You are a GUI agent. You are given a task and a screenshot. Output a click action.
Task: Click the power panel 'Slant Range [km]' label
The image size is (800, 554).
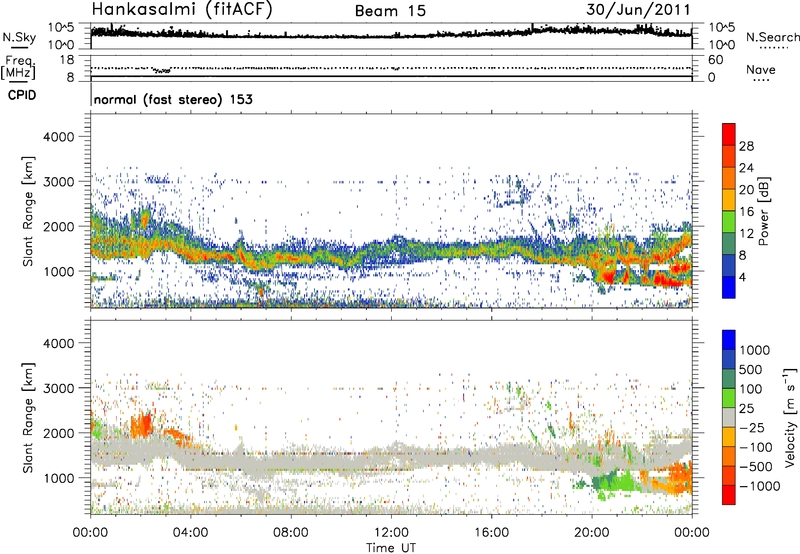[28, 211]
